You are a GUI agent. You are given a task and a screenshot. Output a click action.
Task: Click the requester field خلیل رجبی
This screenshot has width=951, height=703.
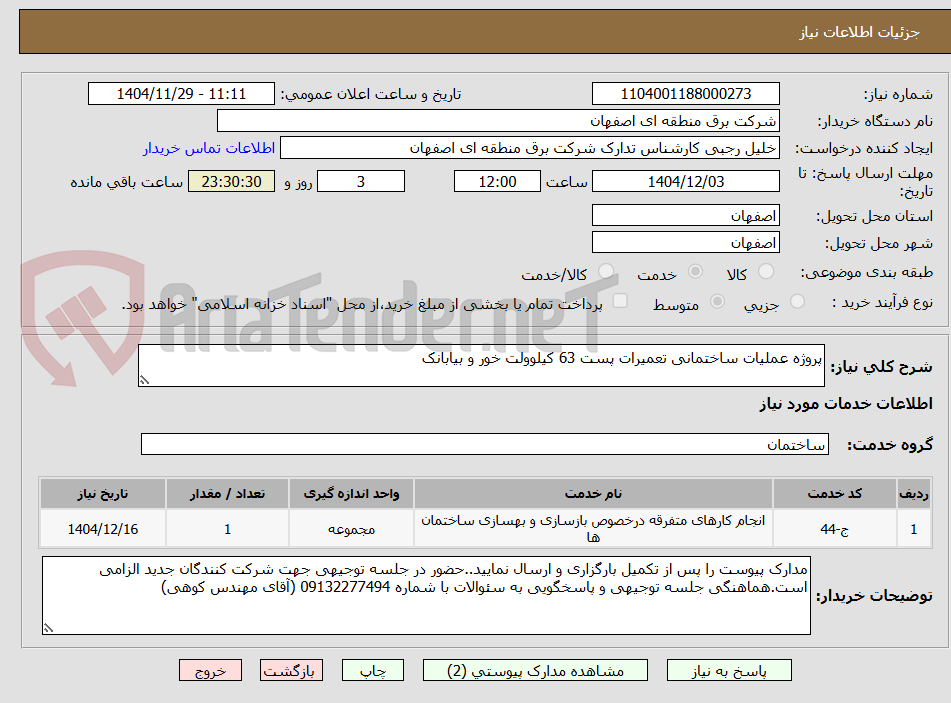click(x=529, y=148)
